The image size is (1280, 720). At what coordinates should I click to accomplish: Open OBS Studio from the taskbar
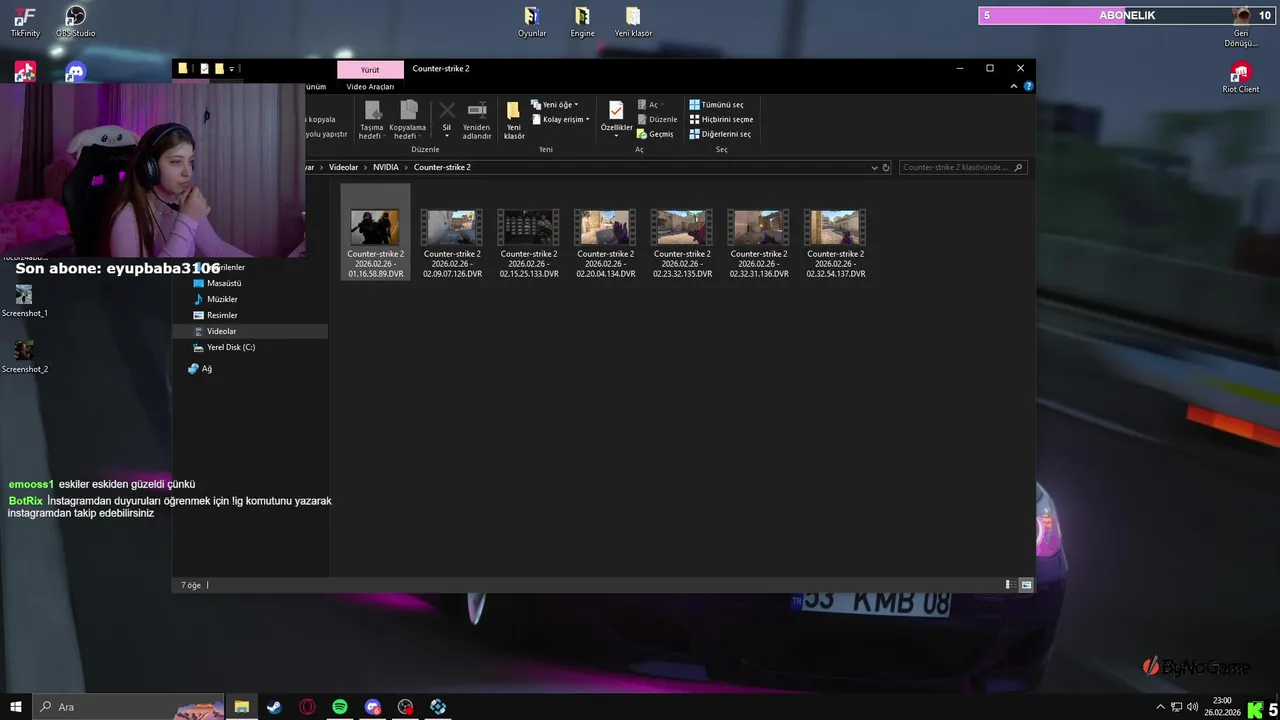tap(405, 707)
